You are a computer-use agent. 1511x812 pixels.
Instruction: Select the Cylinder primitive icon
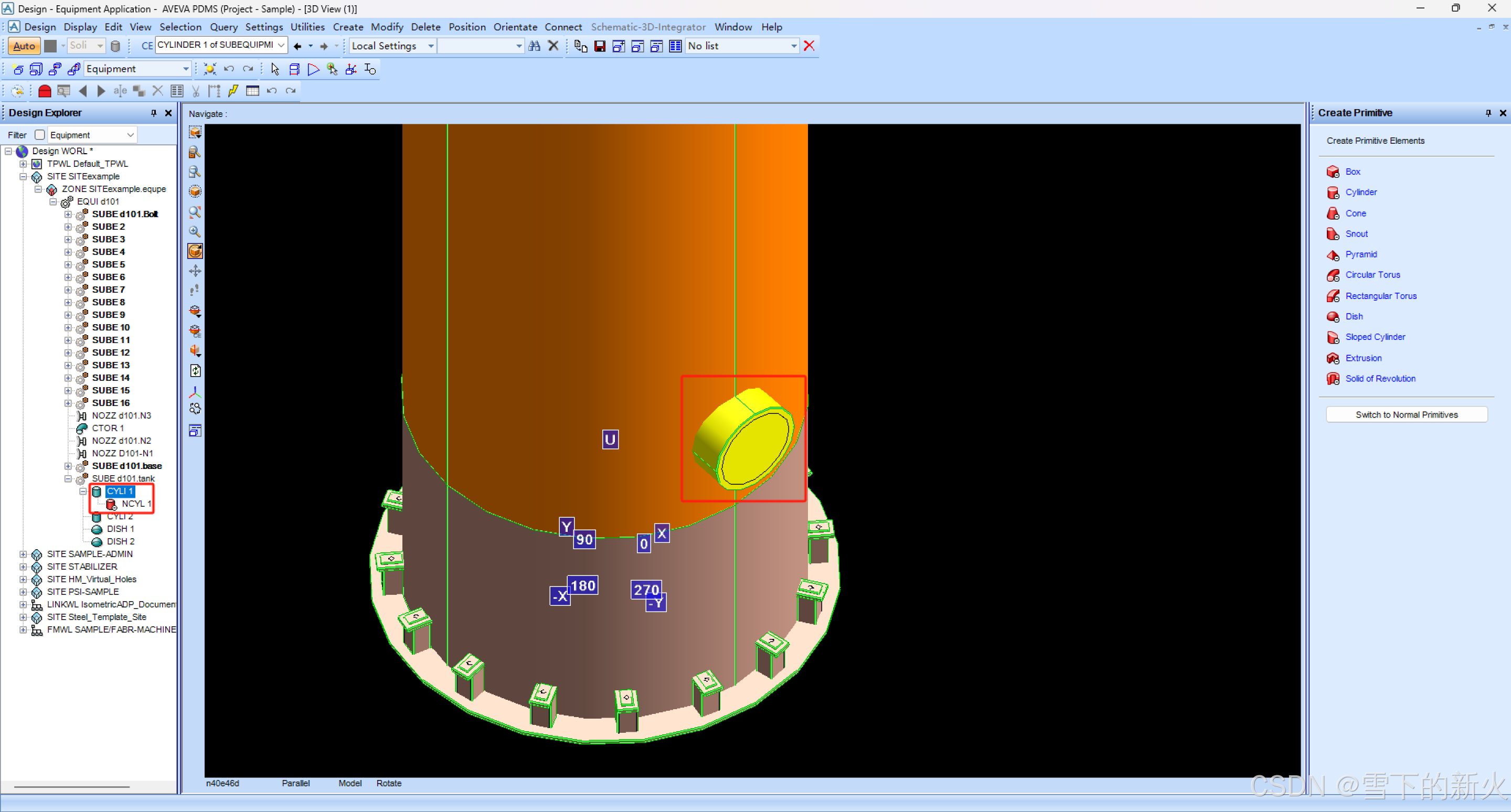1333,193
